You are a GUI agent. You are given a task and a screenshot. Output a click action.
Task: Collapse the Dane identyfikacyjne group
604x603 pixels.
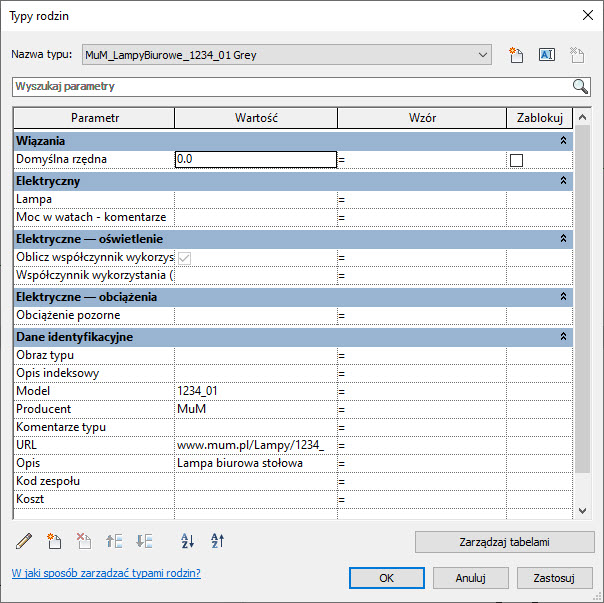(563, 337)
